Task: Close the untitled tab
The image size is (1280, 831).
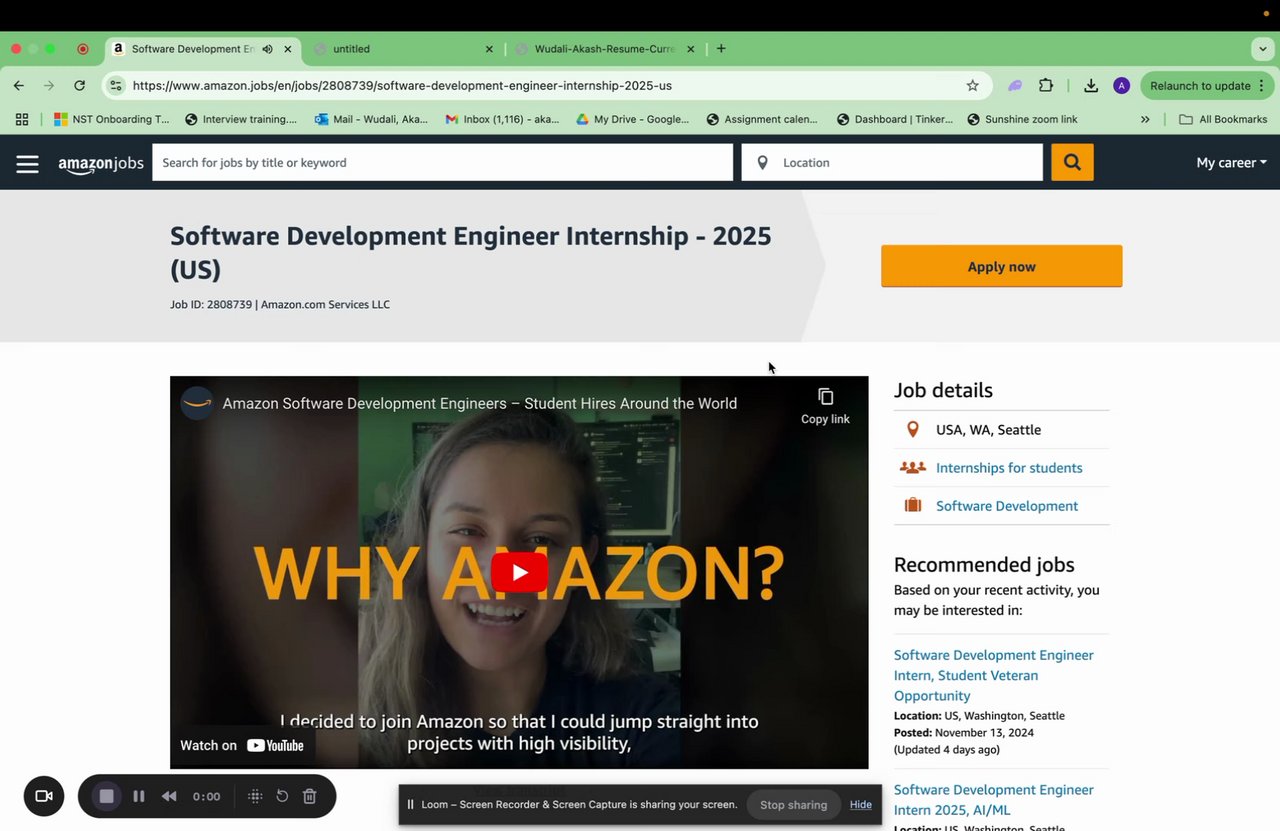Action: point(489,48)
